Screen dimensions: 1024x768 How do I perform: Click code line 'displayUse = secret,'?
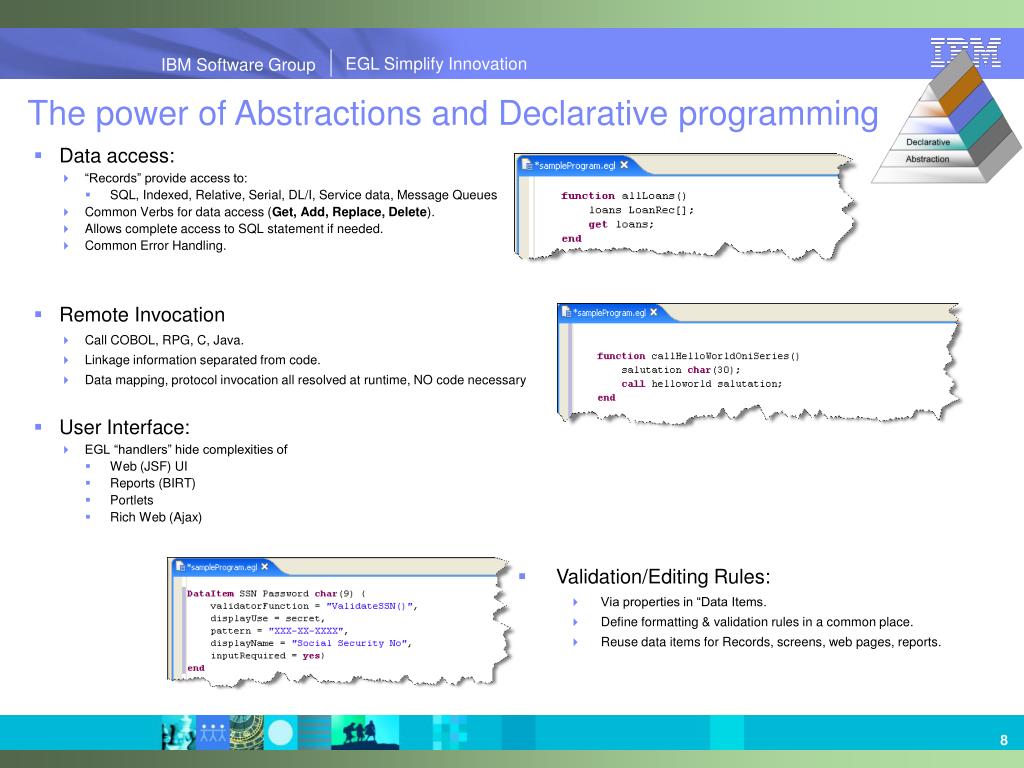[x=268, y=618]
